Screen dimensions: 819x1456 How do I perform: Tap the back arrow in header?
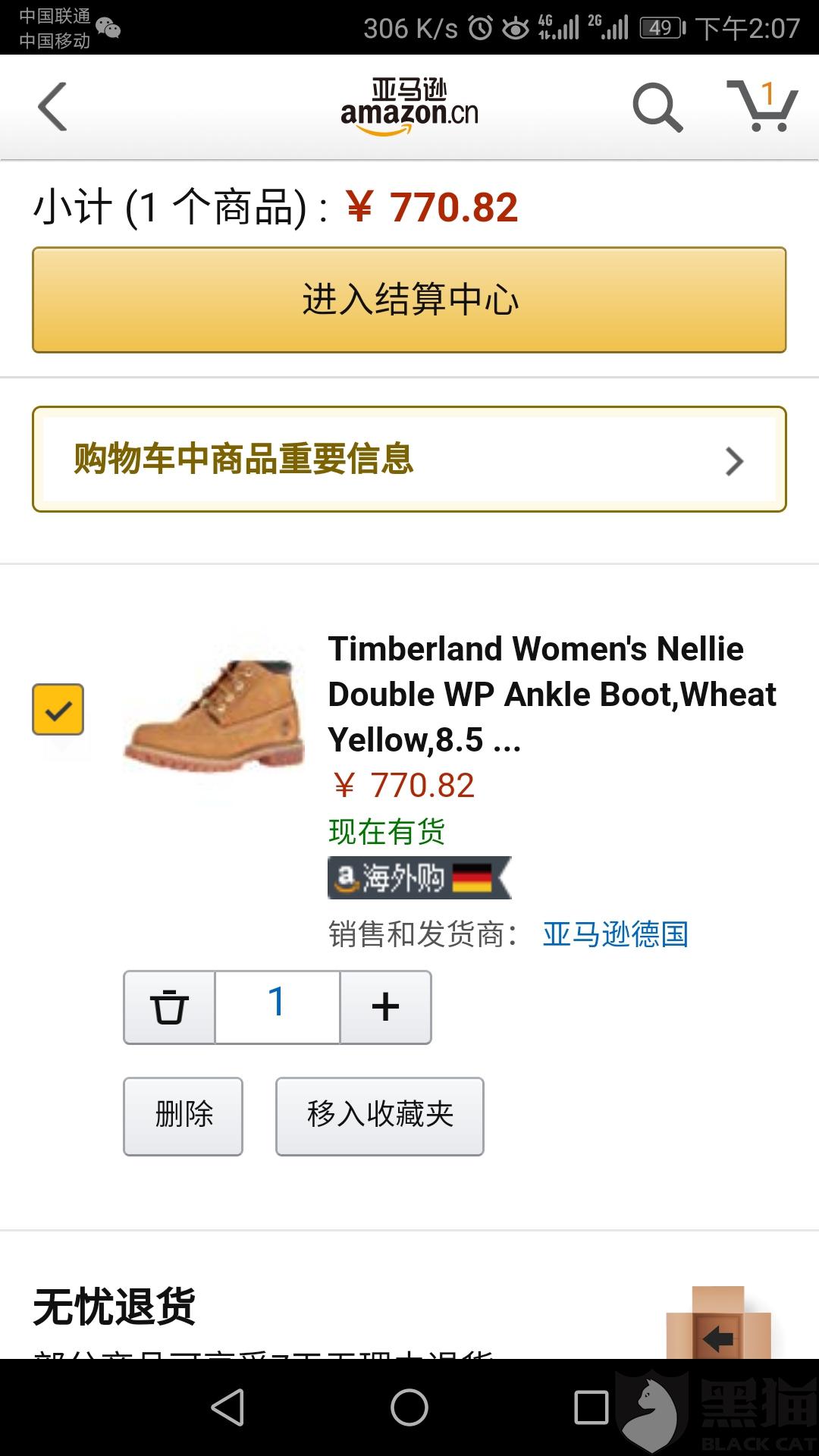coord(53,107)
